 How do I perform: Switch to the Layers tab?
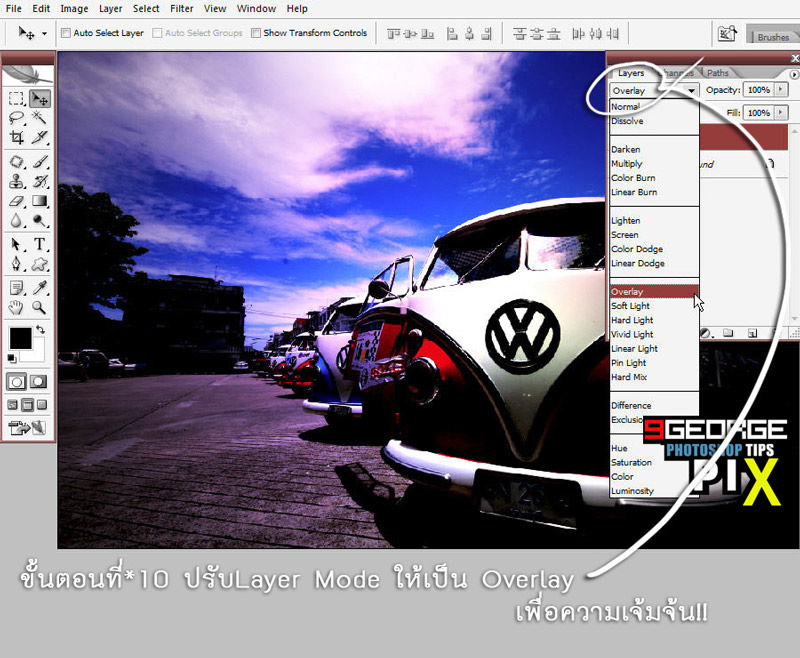(631, 73)
